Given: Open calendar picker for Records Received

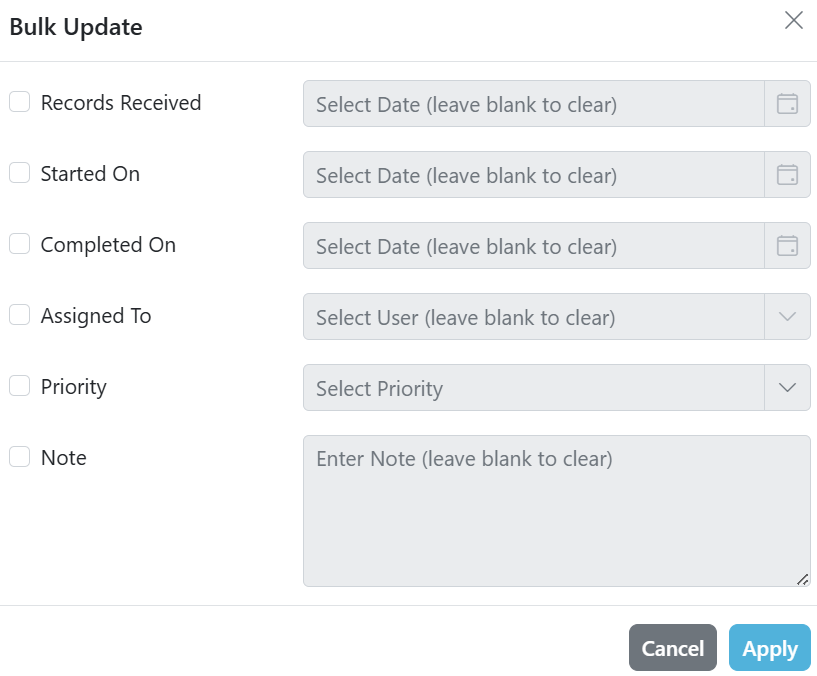Looking at the screenshot, I should (x=787, y=103).
